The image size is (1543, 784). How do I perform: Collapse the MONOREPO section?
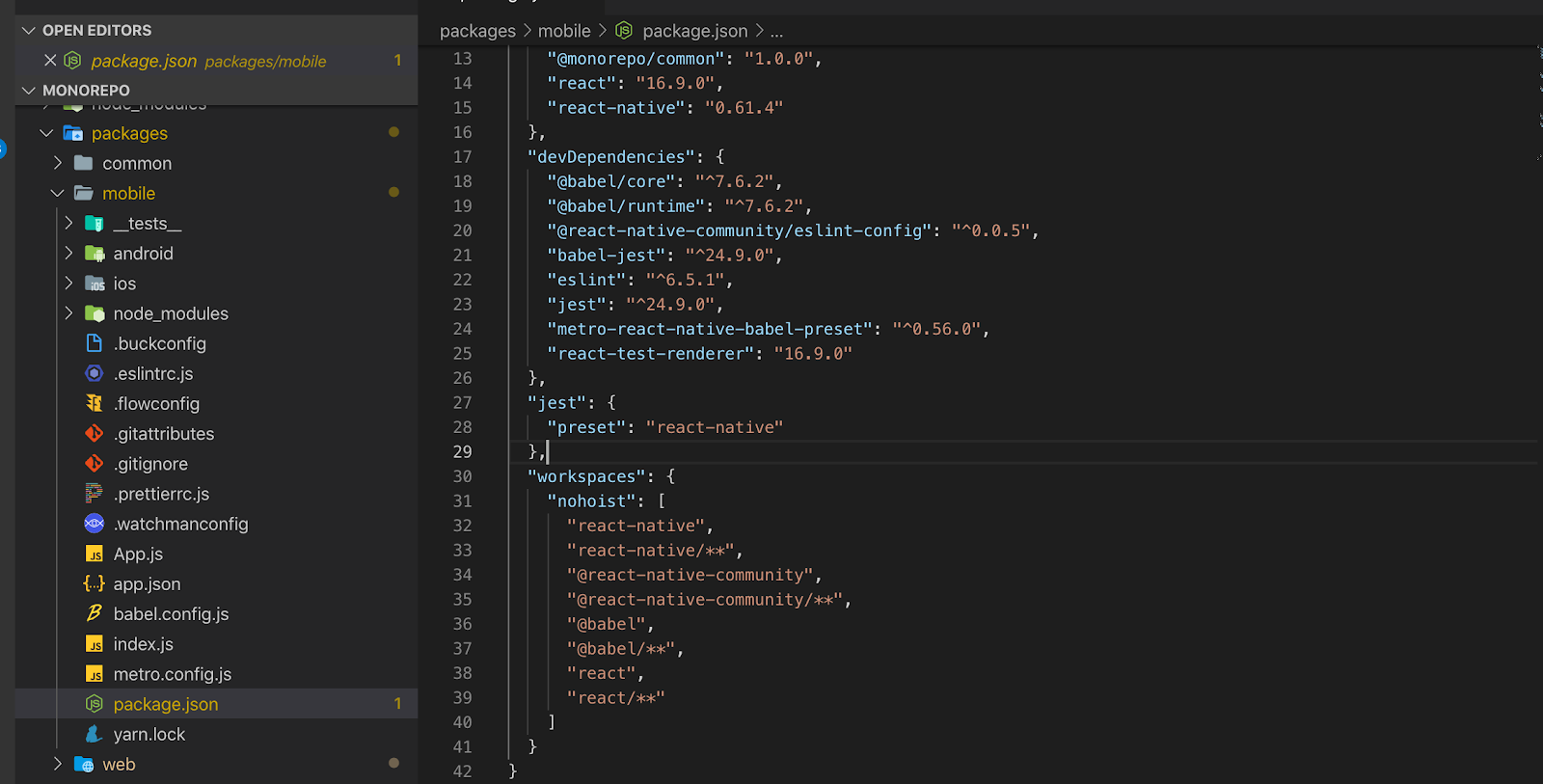point(29,91)
